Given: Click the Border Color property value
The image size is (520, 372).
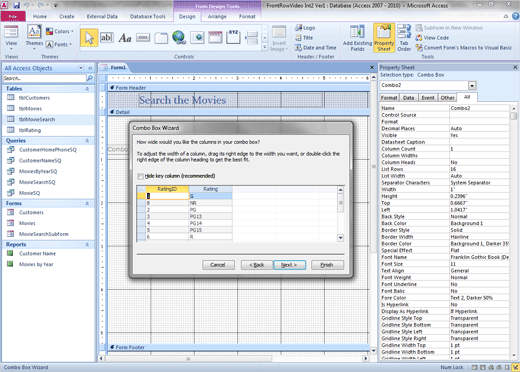Looking at the screenshot, I should [x=479, y=244].
